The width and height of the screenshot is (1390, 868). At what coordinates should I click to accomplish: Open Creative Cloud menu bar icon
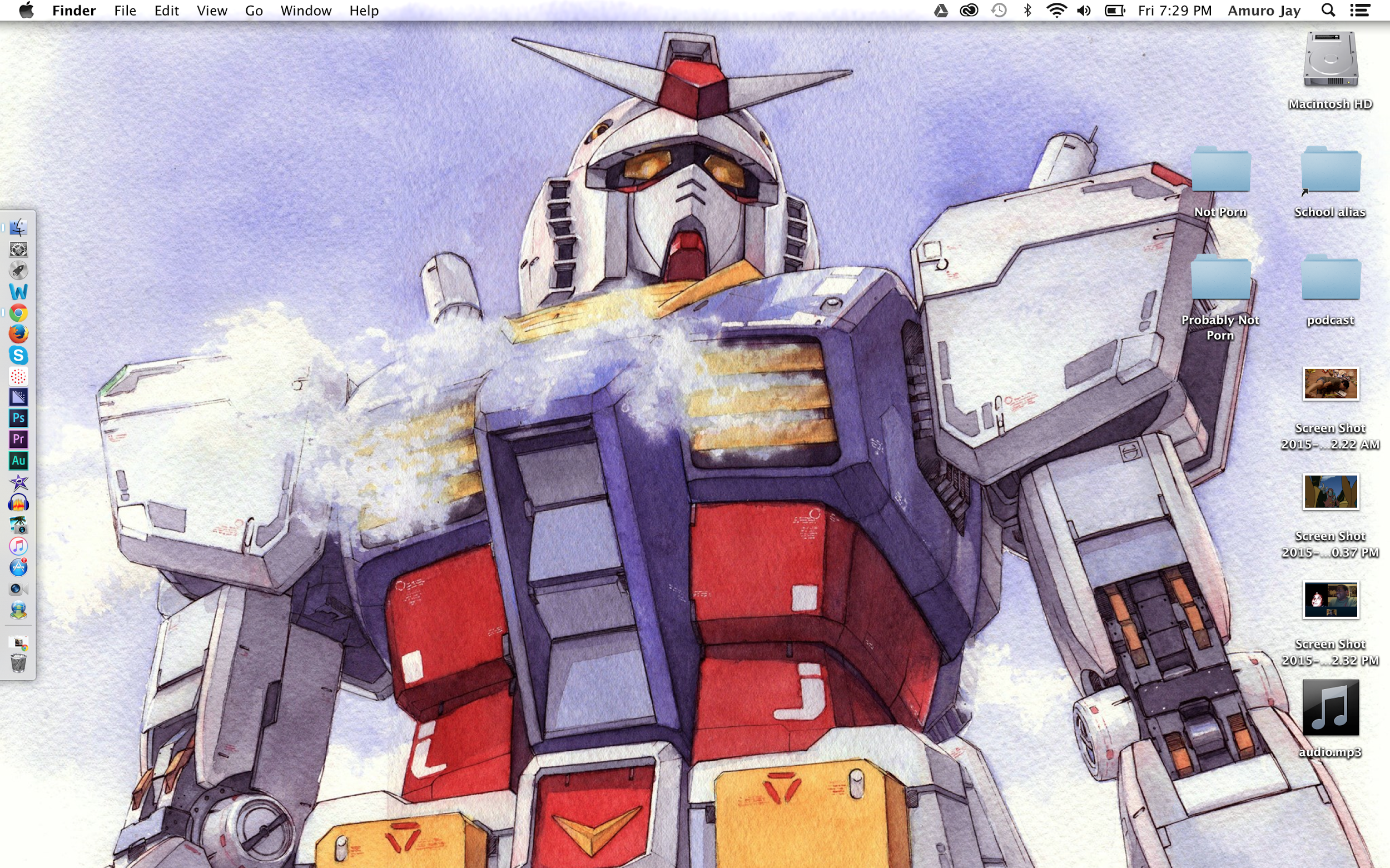tap(969, 11)
